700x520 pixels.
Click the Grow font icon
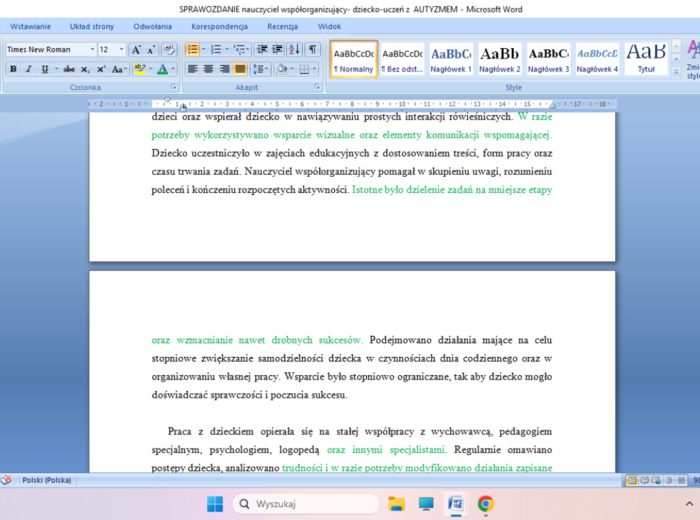click(x=136, y=49)
